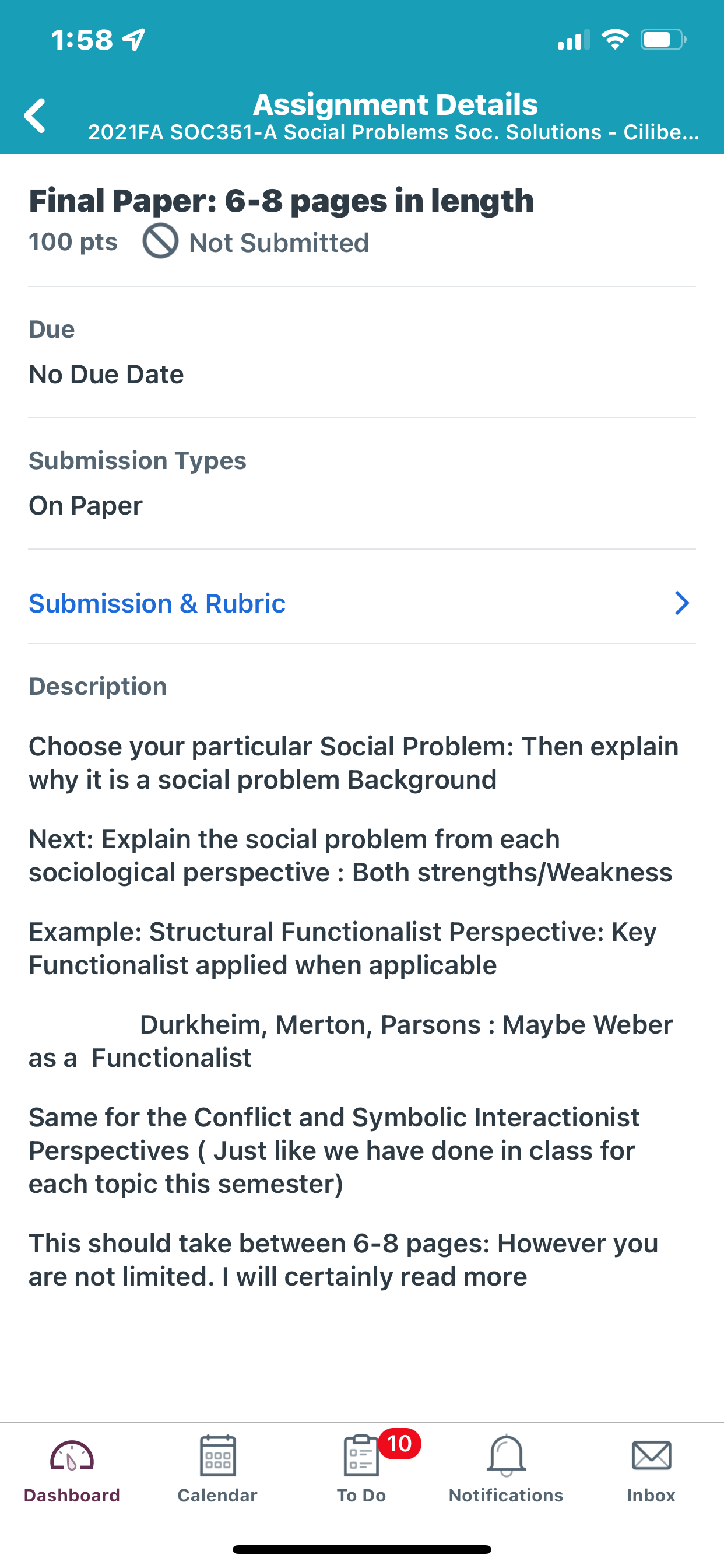Tap the Wi-Fi status icon

click(x=615, y=40)
